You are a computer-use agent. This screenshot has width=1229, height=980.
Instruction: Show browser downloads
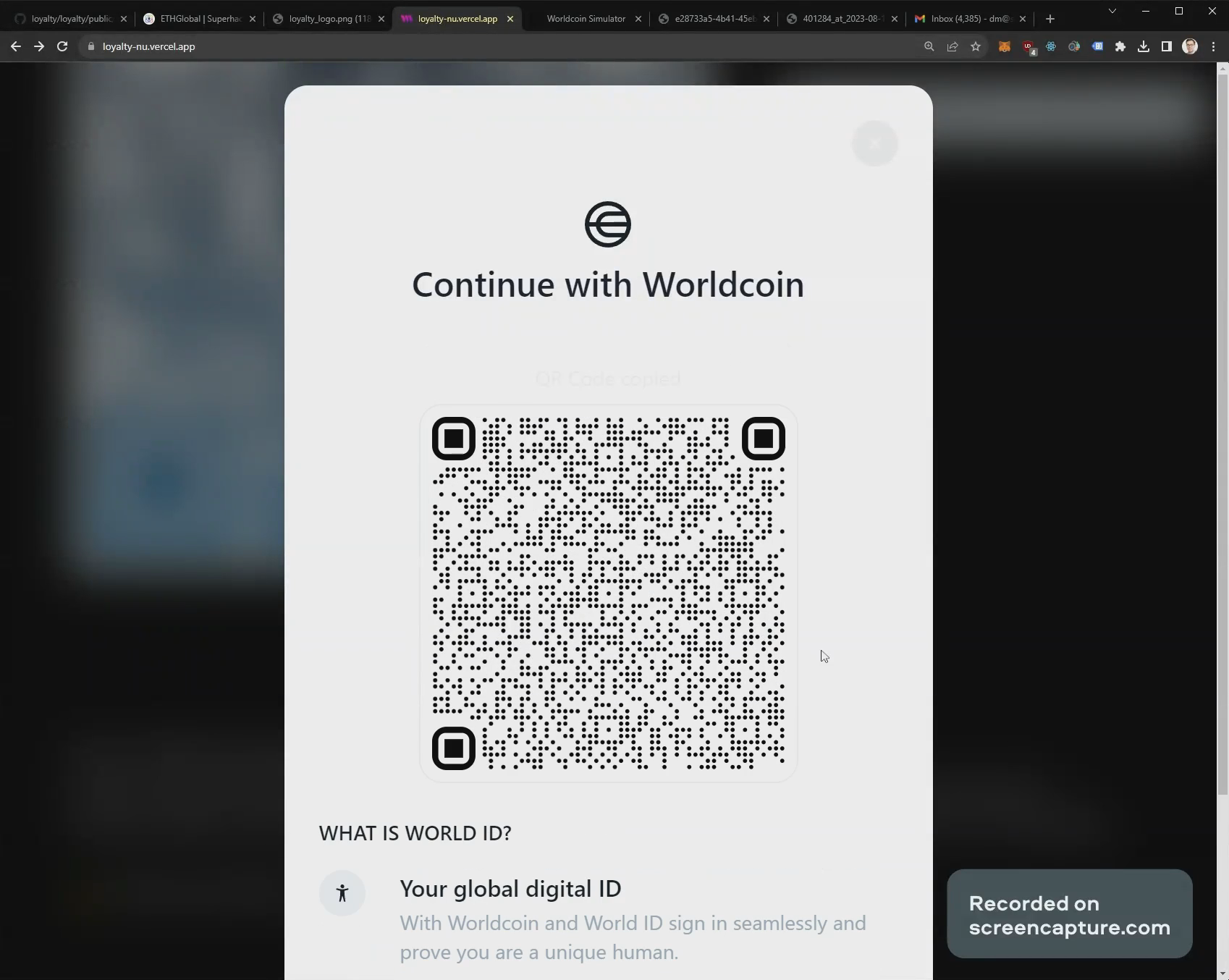(1144, 46)
